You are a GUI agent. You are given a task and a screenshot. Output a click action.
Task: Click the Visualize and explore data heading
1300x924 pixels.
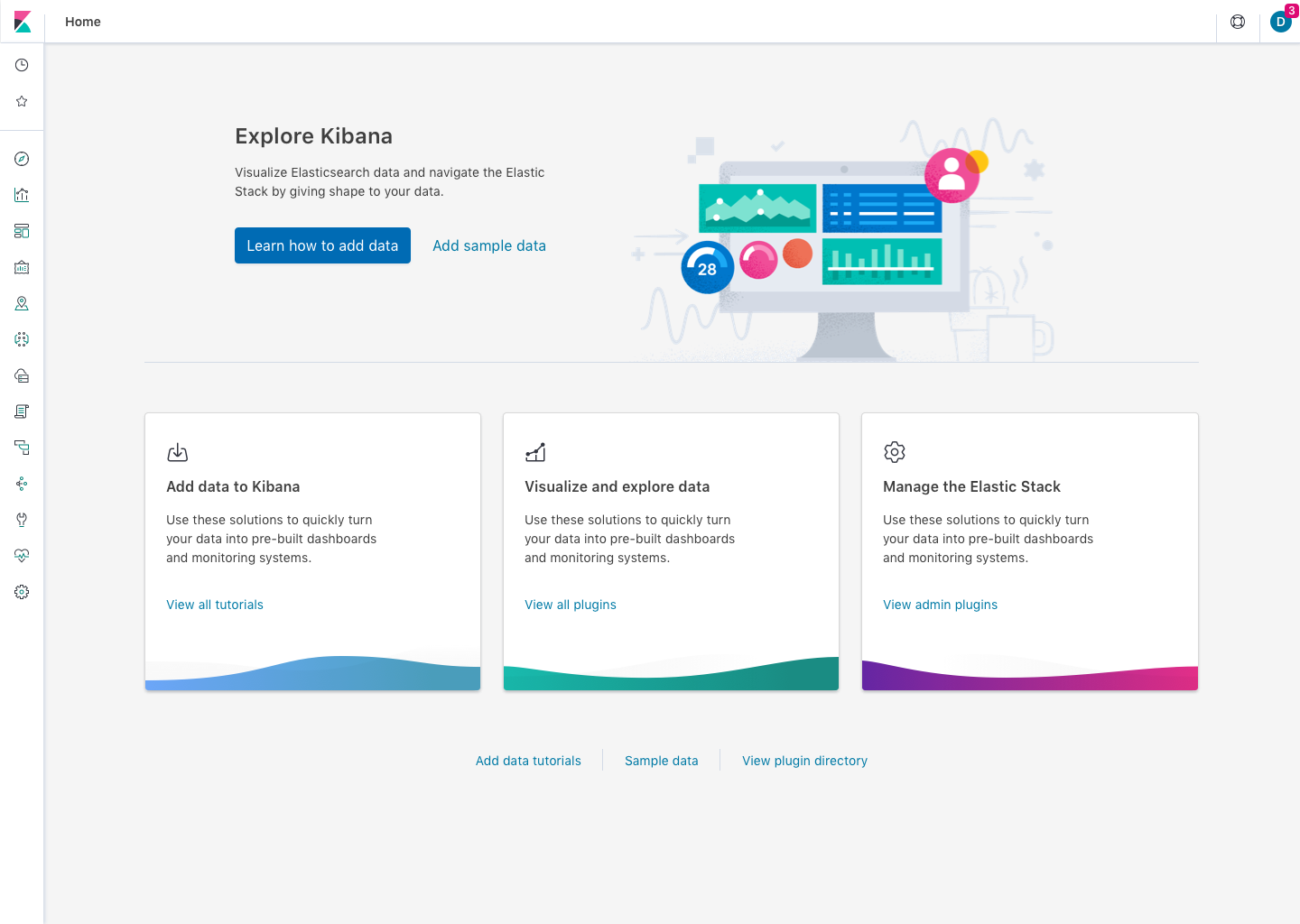(617, 486)
